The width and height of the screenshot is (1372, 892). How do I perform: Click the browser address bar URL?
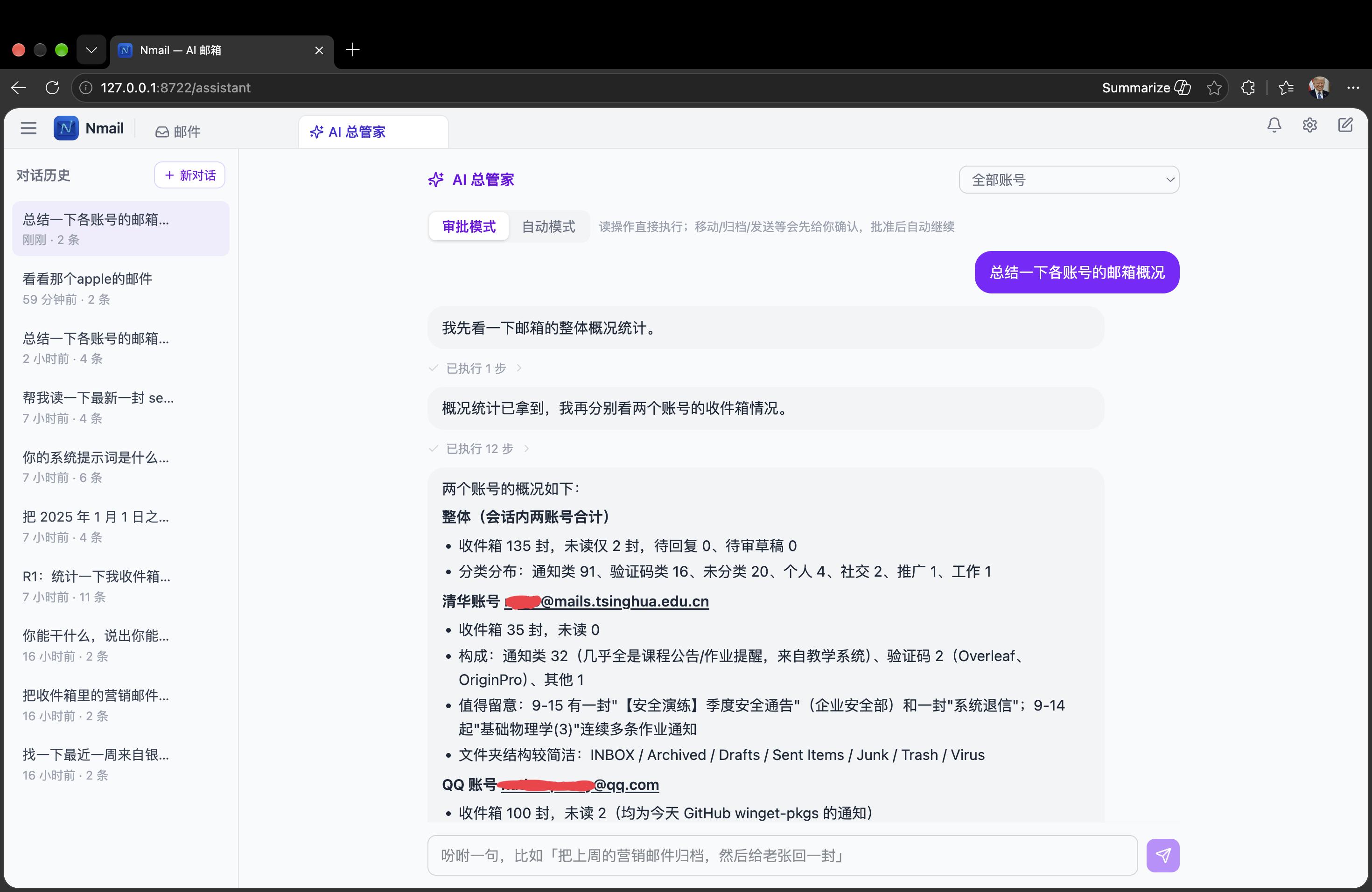[x=175, y=88]
